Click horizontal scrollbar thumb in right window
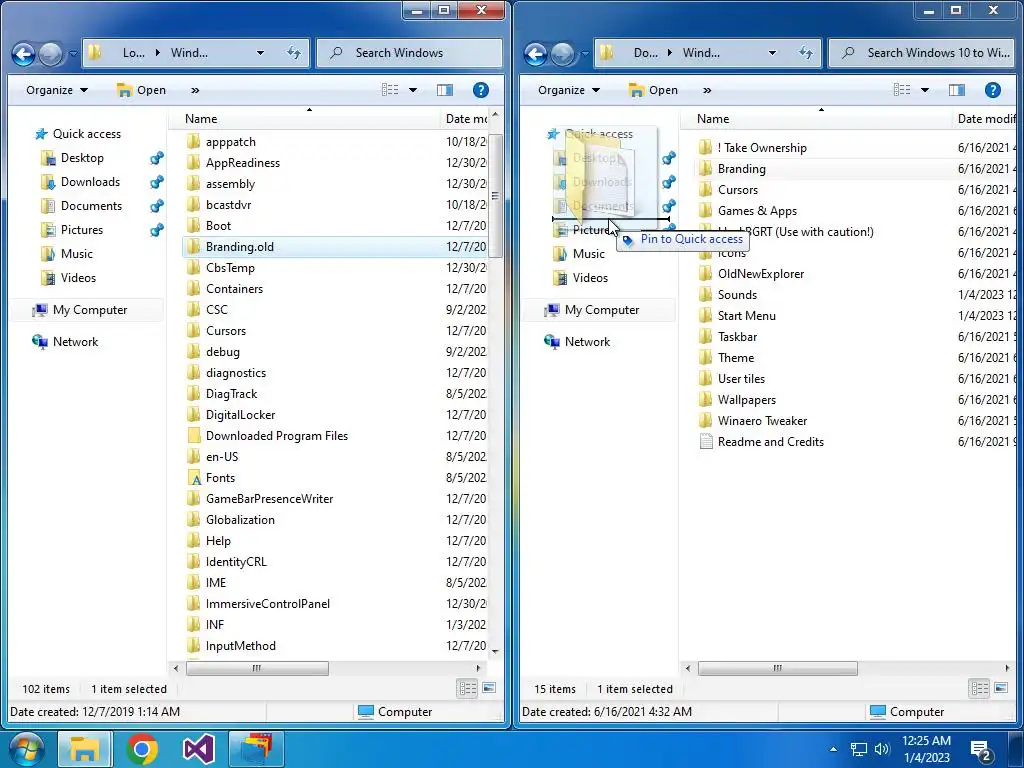Screen dimensions: 1024x768 point(777,668)
